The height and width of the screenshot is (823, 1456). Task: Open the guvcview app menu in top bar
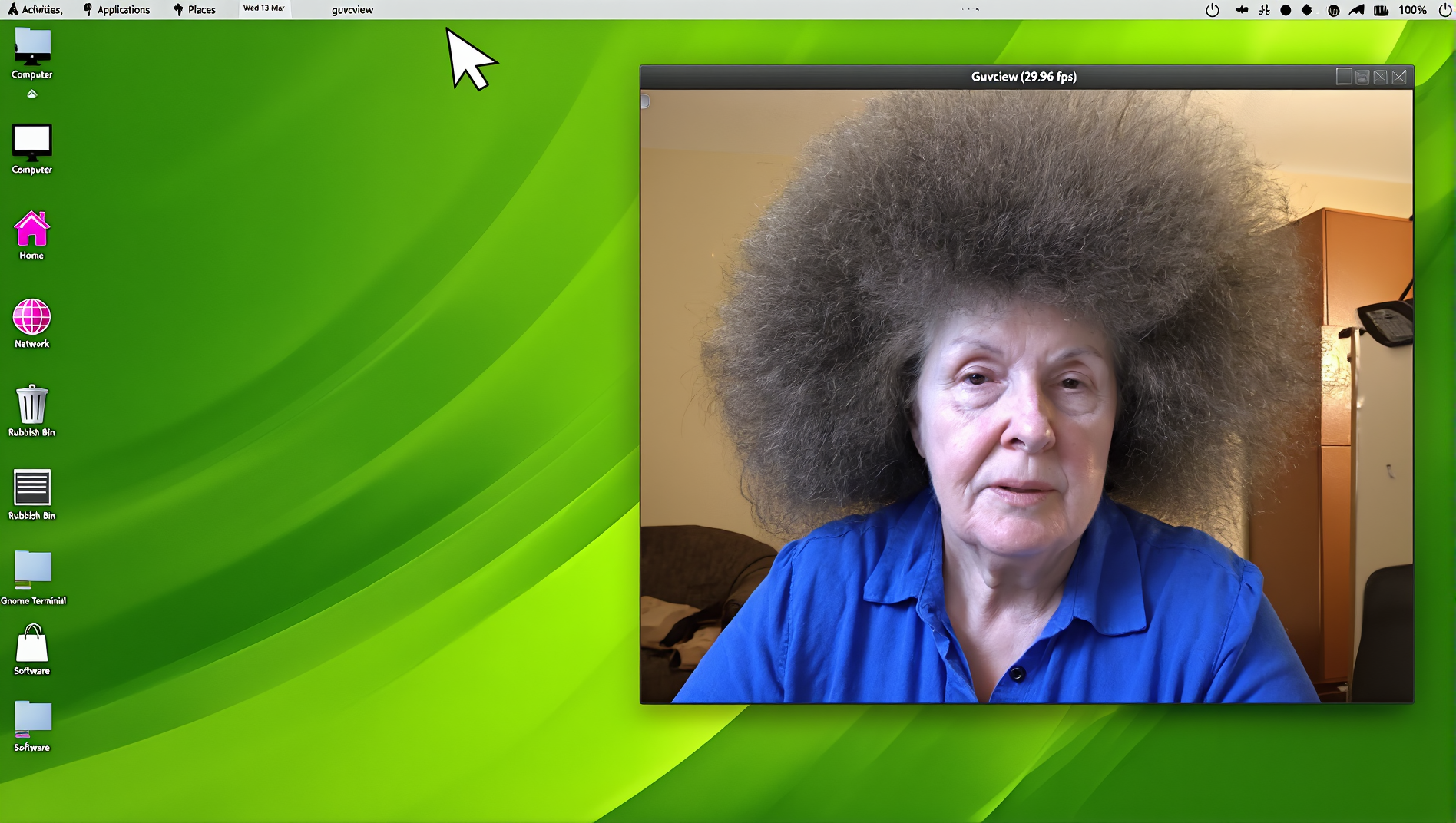point(352,10)
